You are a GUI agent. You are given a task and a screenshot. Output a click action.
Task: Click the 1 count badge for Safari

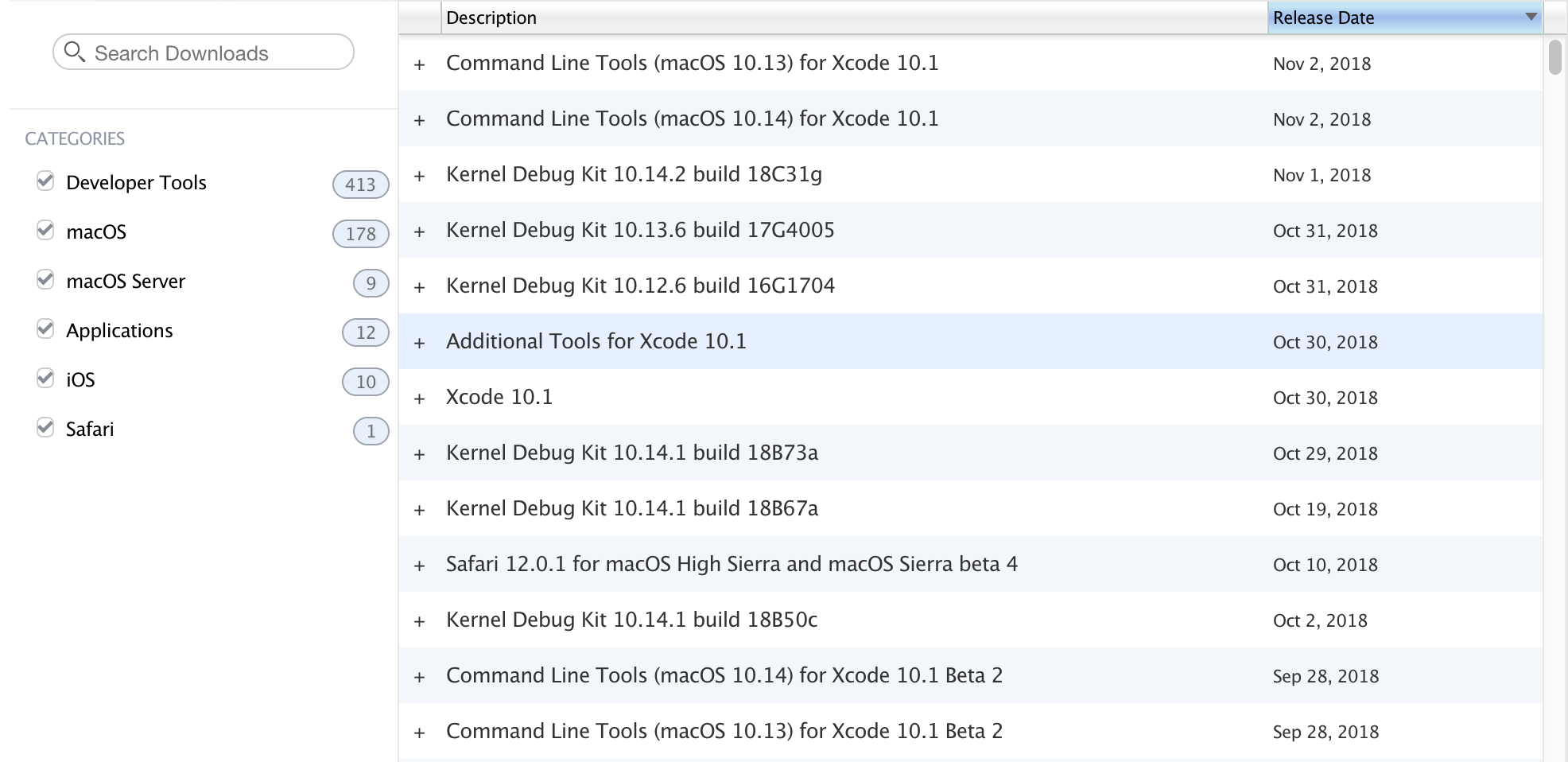click(x=371, y=431)
